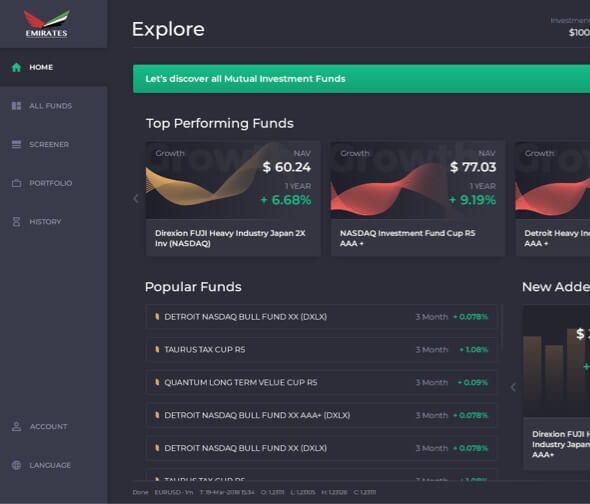Open the HOME menu item
590x504 pixels.
click(x=53, y=67)
